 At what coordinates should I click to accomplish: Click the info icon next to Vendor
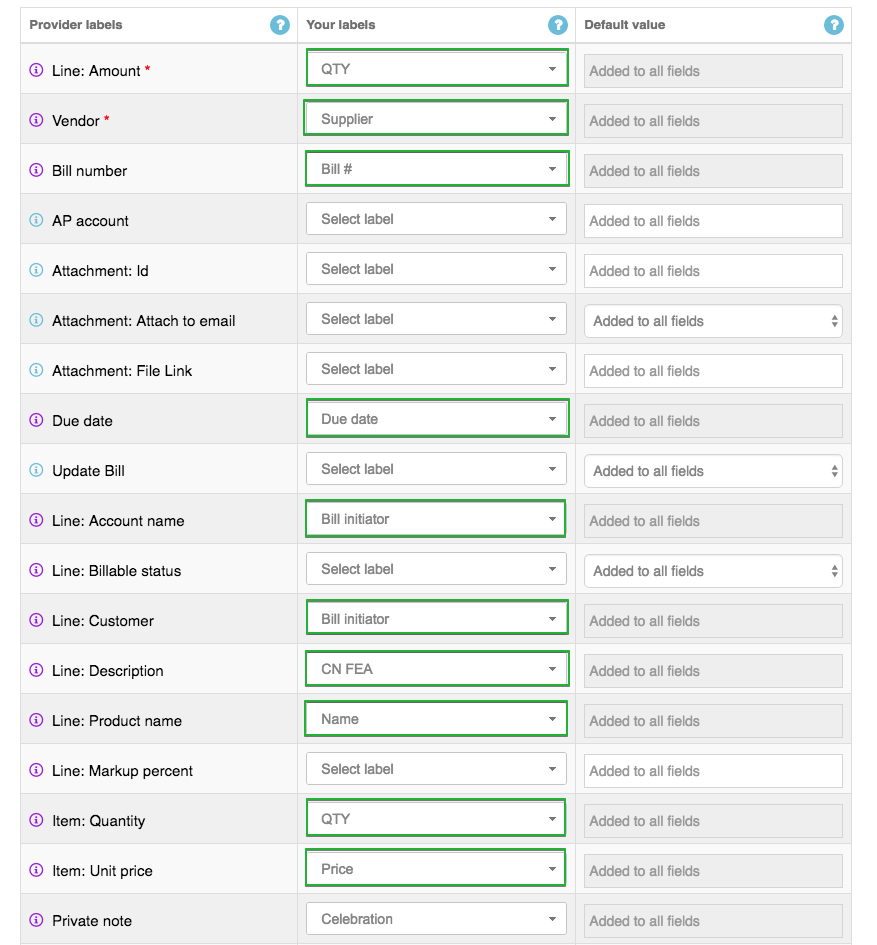[x=36, y=121]
